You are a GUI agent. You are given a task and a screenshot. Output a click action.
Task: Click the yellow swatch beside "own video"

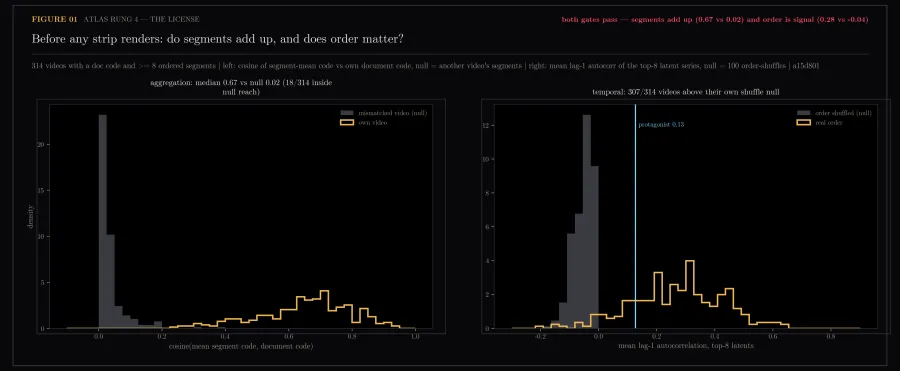[x=347, y=123]
